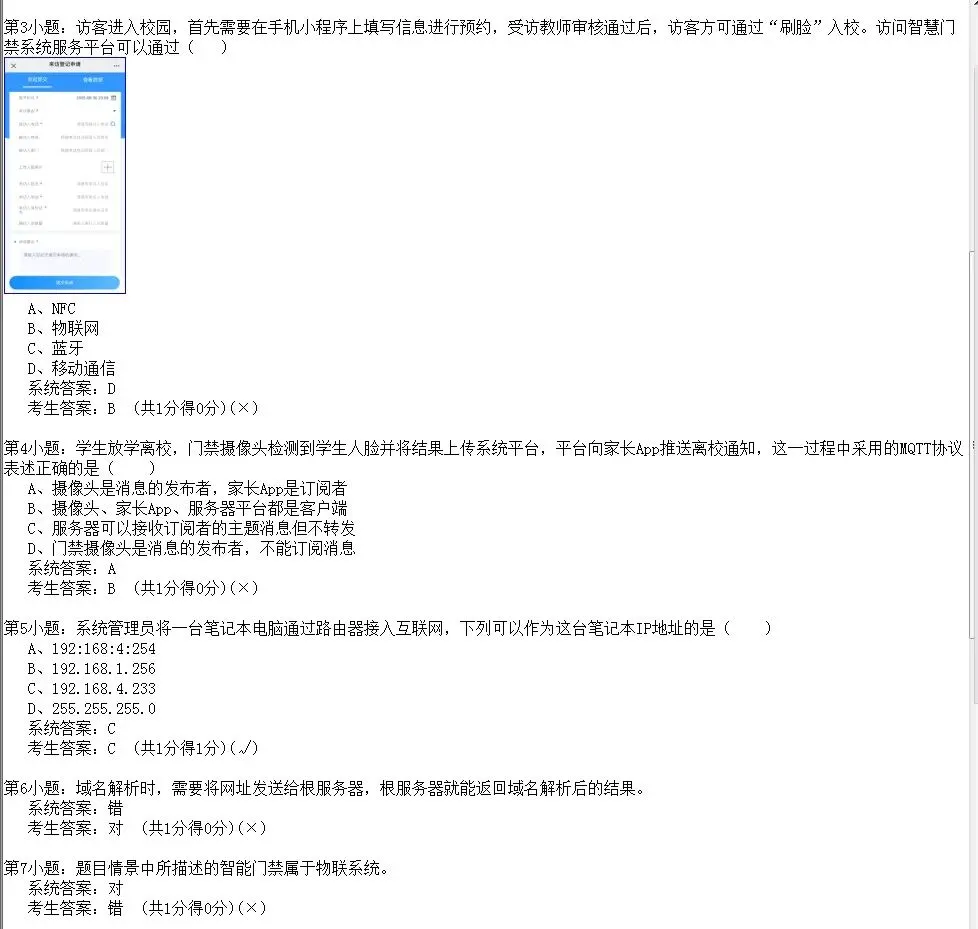This screenshot has height=929, width=978.
Task: Select answer option B、物联网 under question 3
Action: (61, 328)
